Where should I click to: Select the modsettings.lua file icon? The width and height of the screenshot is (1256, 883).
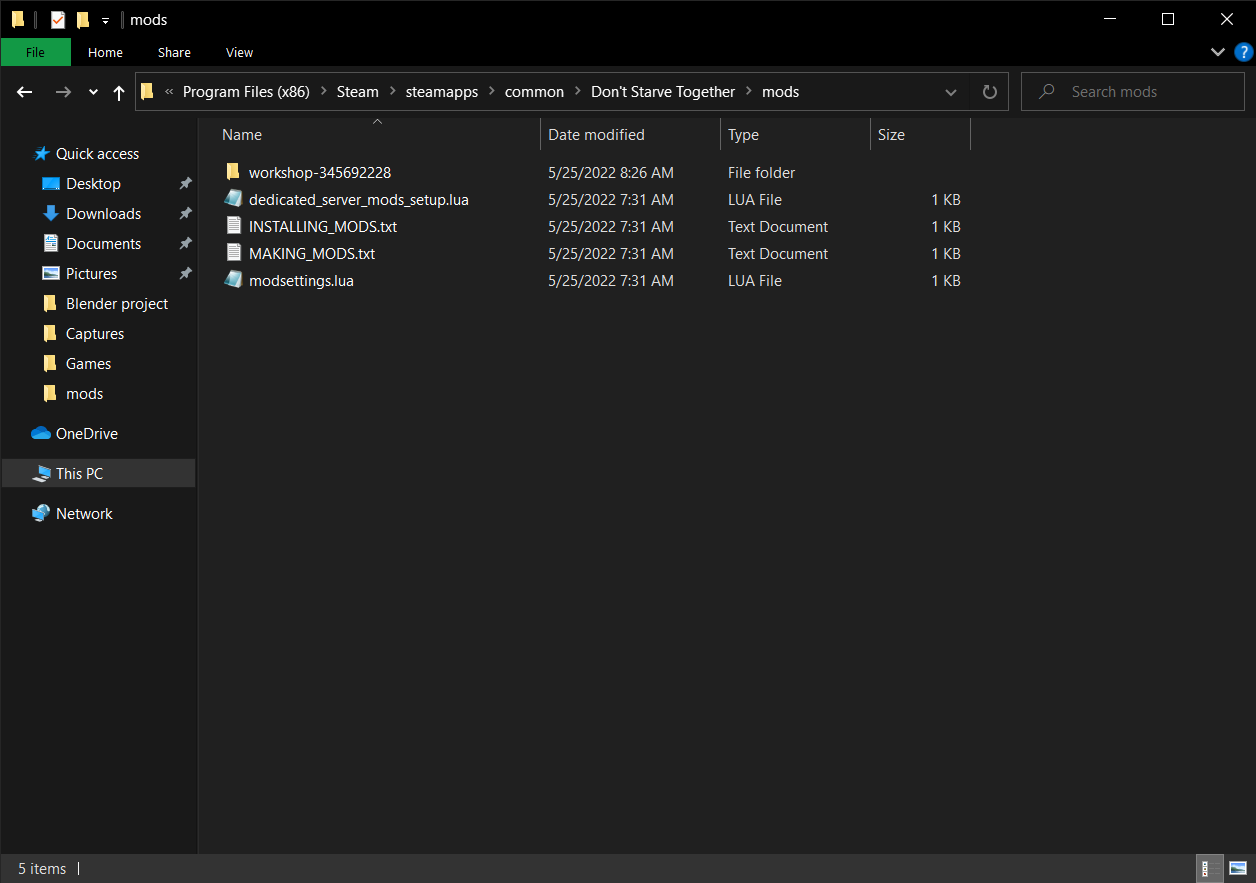click(233, 281)
